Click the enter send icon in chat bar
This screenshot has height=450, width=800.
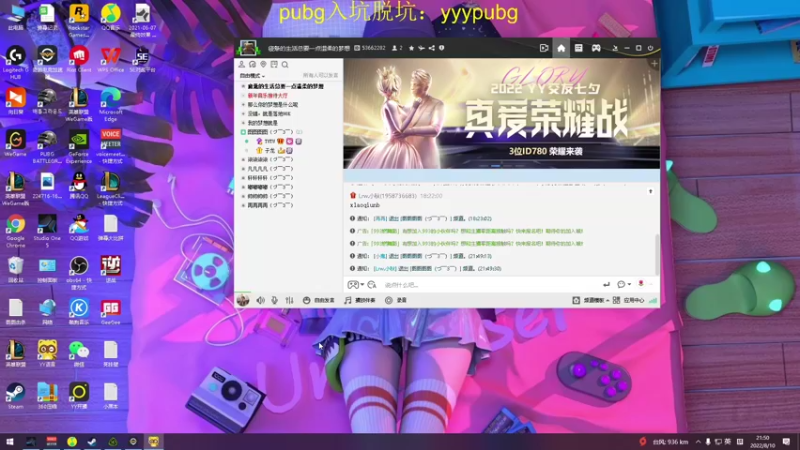pos(606,285)
